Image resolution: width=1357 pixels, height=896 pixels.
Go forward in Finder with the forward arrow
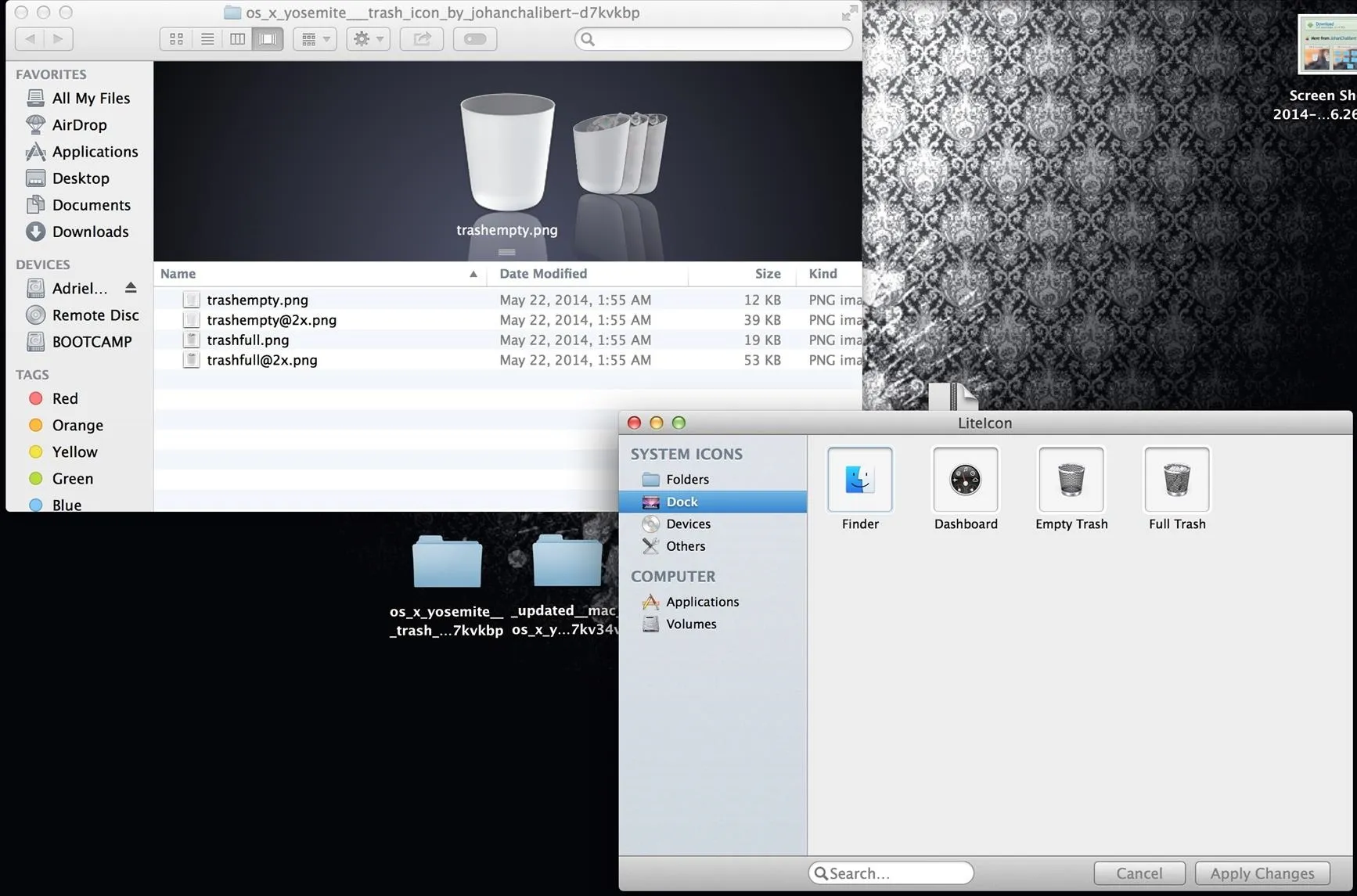(x=59, y=38)
